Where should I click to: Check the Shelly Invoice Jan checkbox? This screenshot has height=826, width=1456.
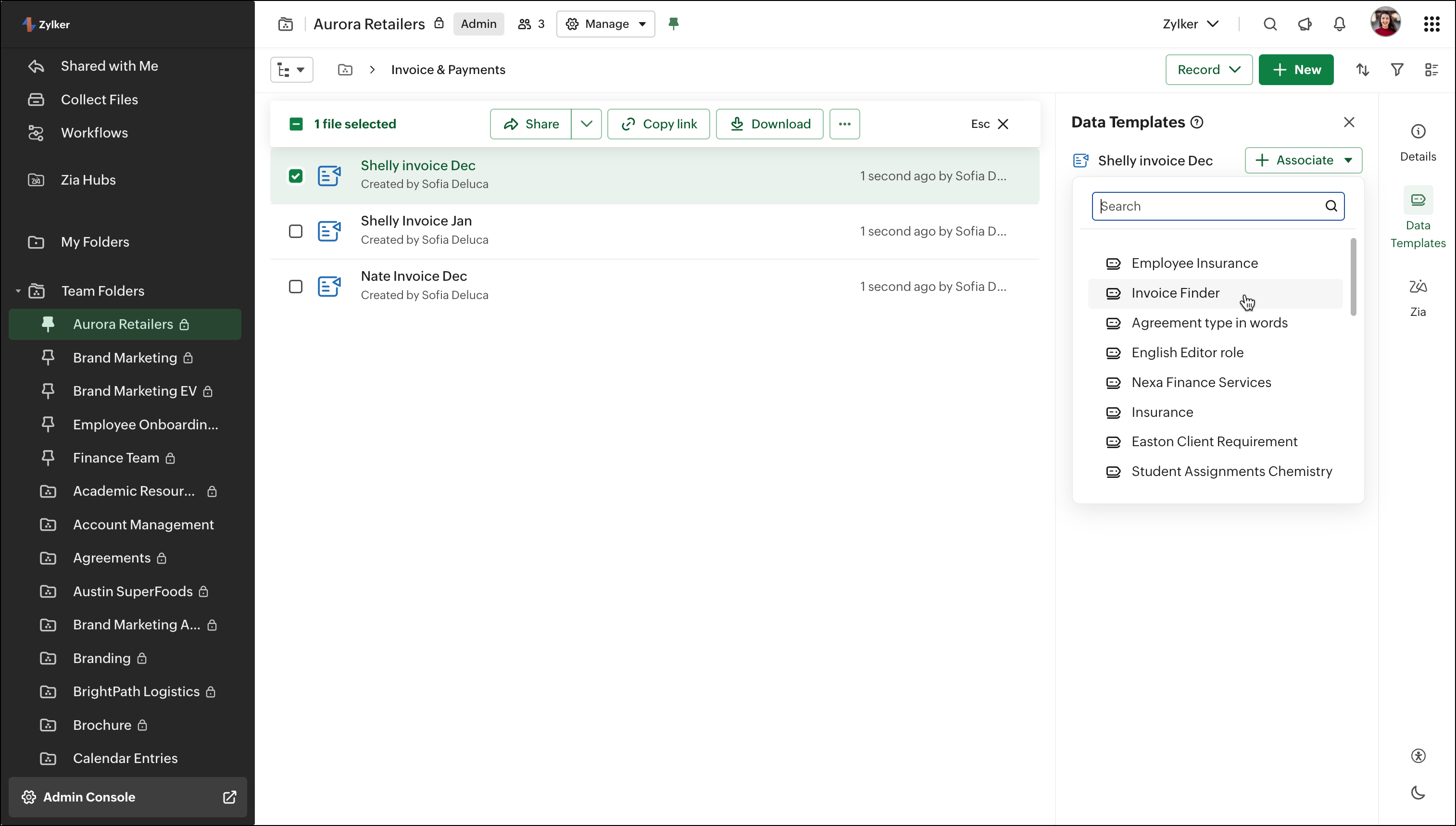pos(296,231)
